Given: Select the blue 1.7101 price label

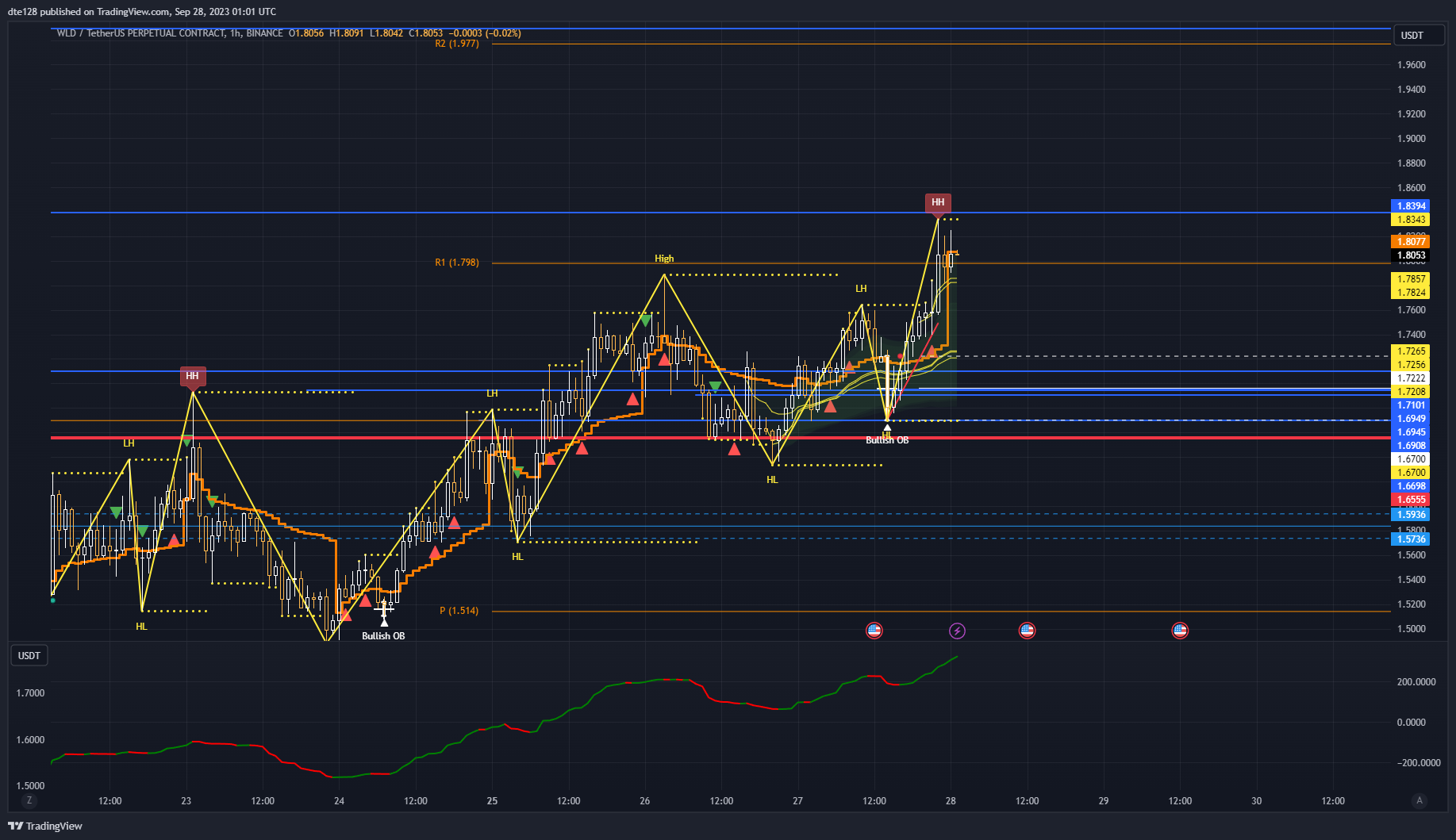Looking at the screenshot, I should [x=1411, y=405].
